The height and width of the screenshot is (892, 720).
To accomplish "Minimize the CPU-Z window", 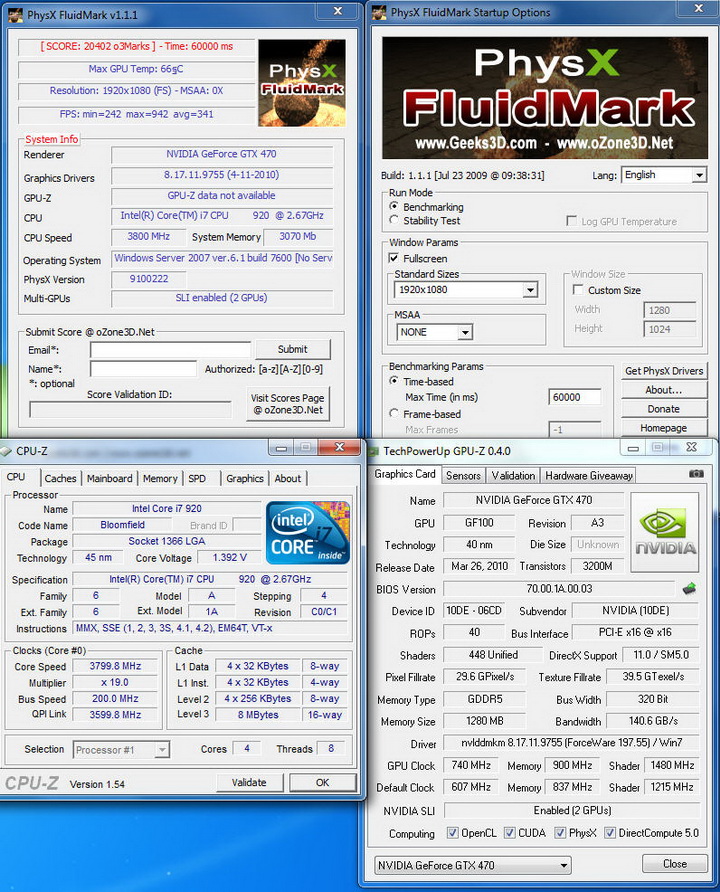I will click(281, 448).
